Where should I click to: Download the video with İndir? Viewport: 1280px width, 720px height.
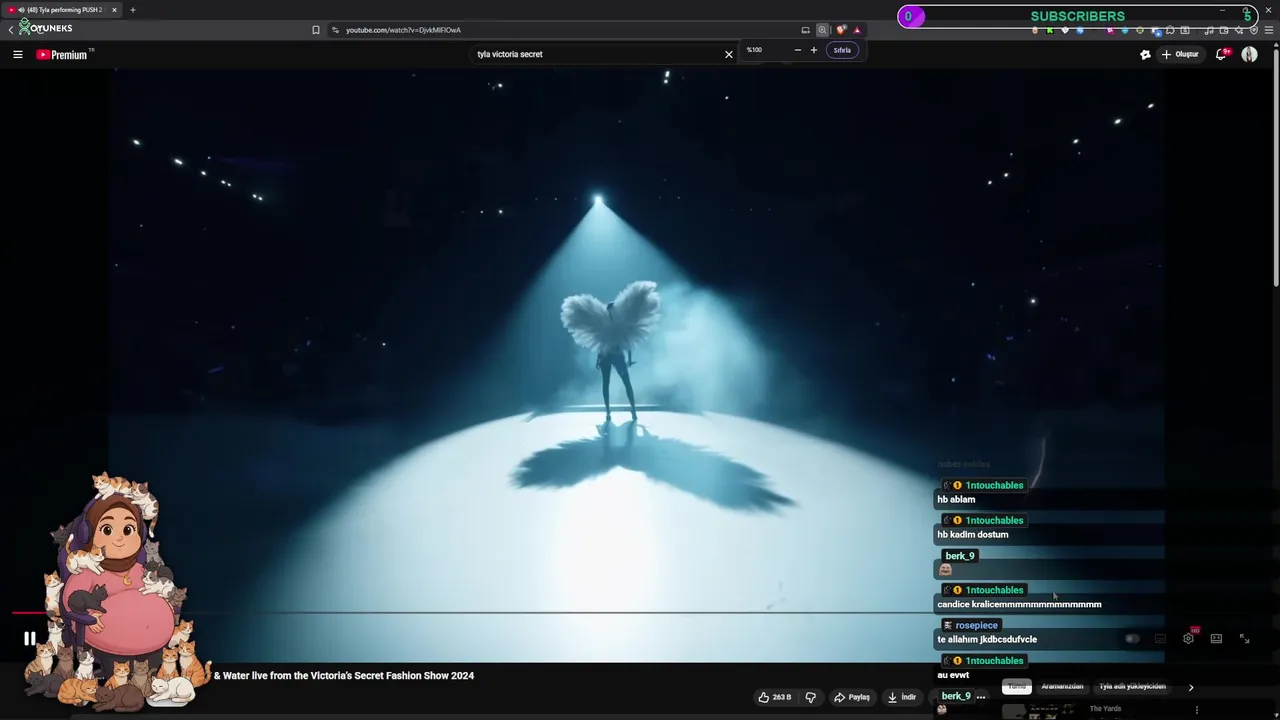[902, 697]
